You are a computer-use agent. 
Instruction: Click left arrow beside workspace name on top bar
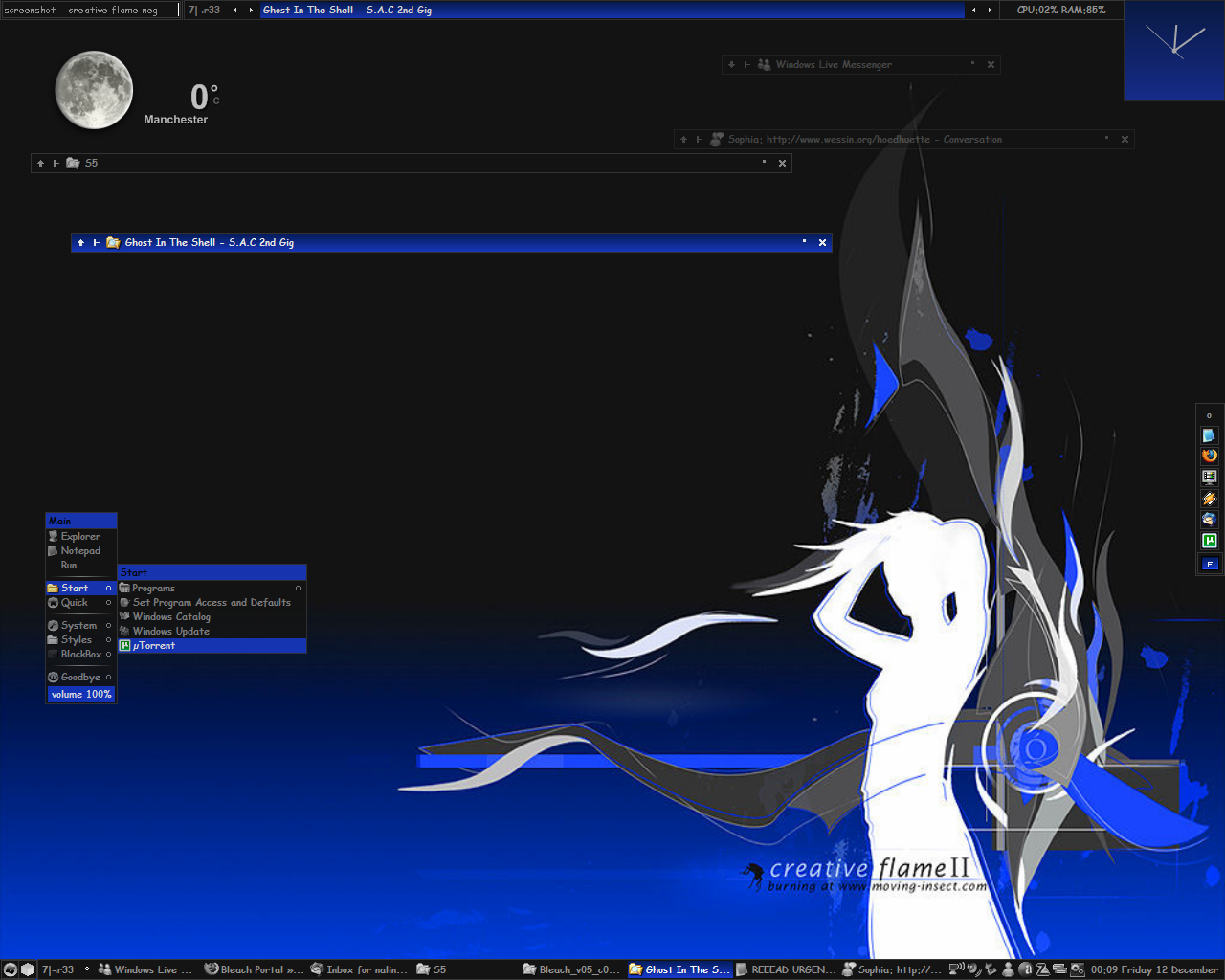[x=235, y=11]
